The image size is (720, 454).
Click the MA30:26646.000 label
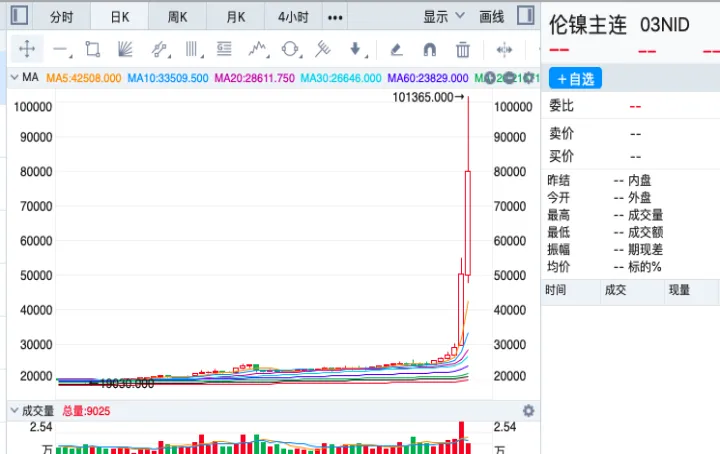pos(341,78)
